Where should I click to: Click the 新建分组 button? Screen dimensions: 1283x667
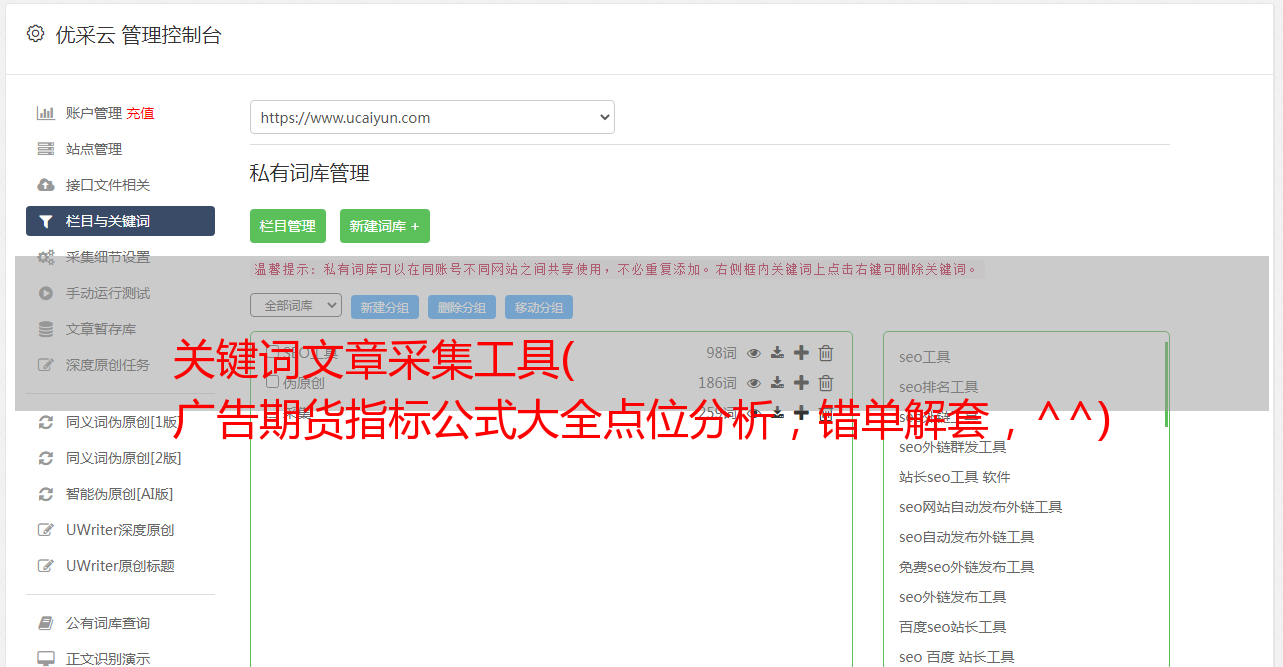385,307
